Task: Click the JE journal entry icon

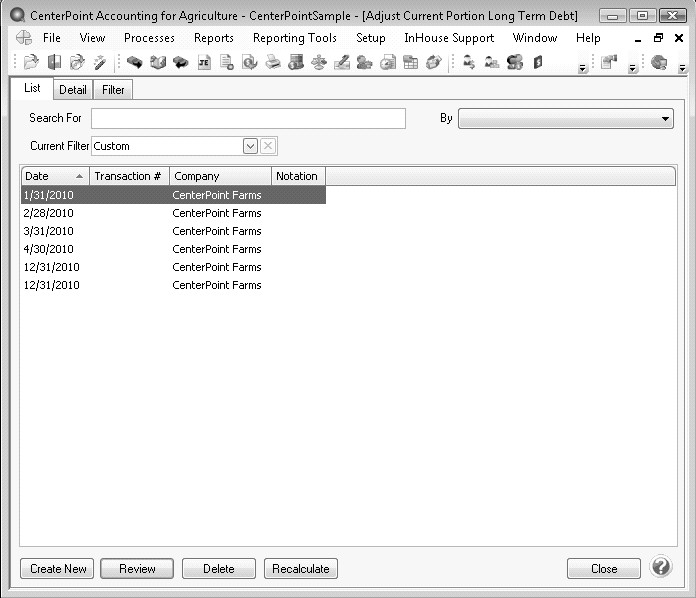Action: pos(204,62)
